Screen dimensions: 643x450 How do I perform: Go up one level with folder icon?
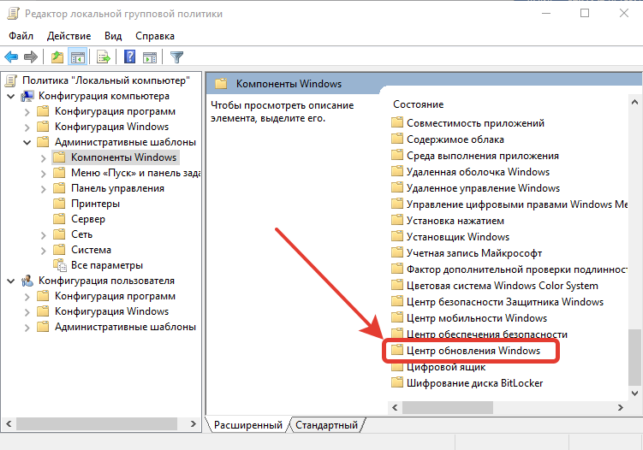57,57
